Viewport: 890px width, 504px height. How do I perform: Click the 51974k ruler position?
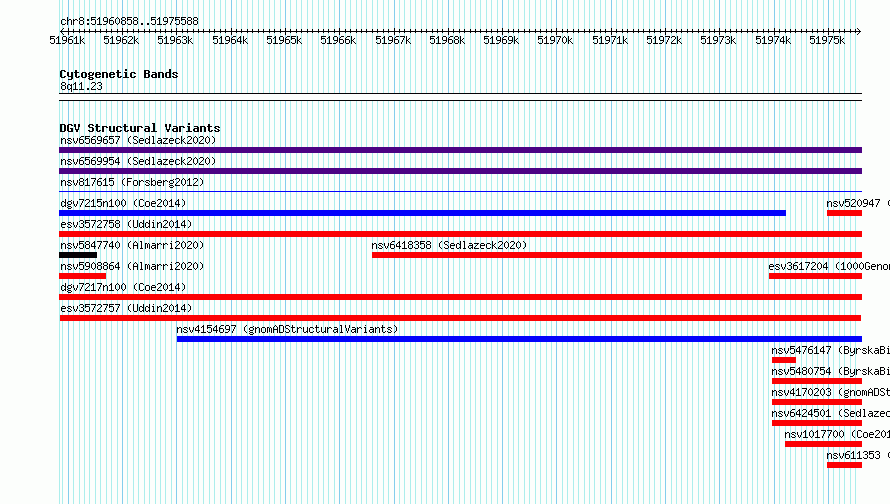(773, 40)
